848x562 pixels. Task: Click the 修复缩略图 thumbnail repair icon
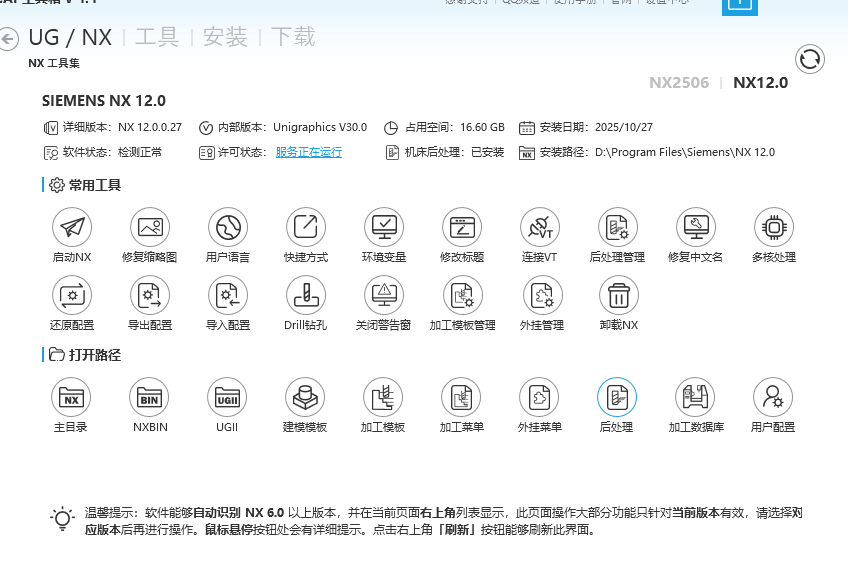coord(150,227)
